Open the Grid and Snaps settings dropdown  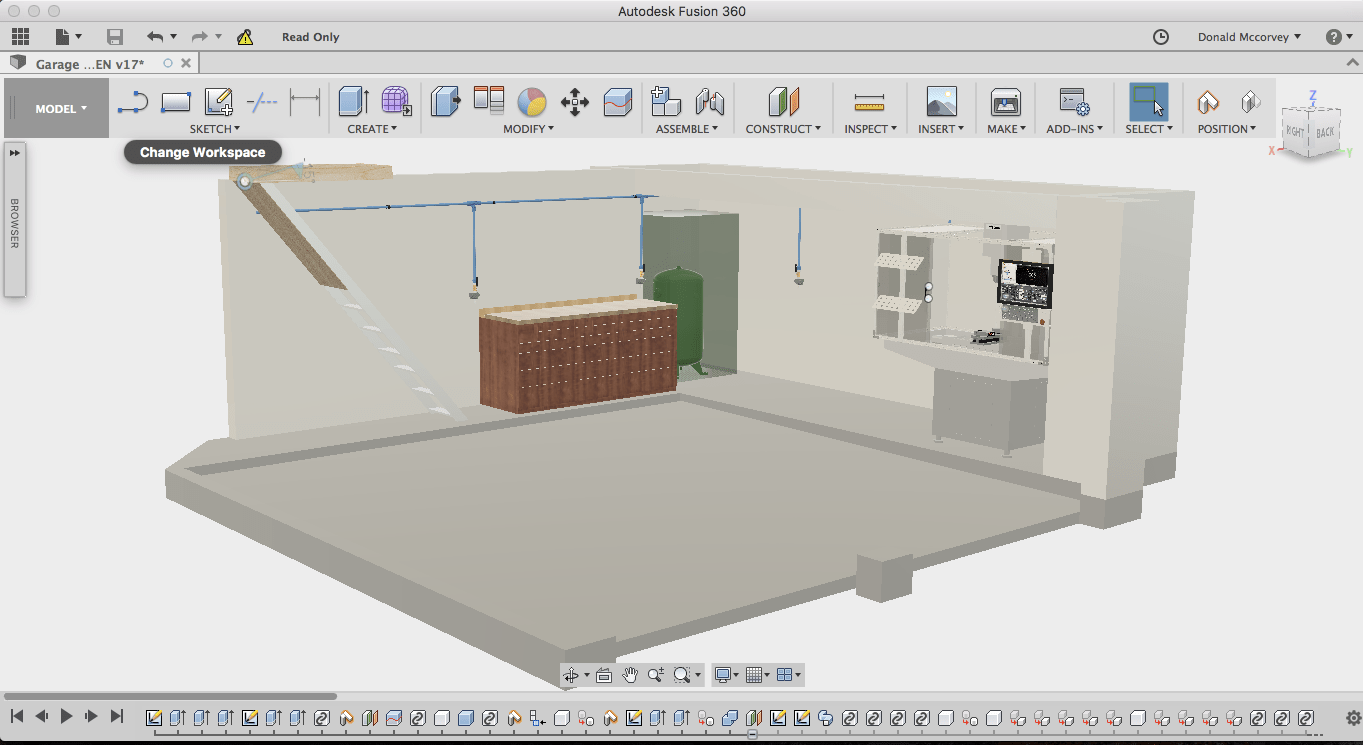point(758,675)
